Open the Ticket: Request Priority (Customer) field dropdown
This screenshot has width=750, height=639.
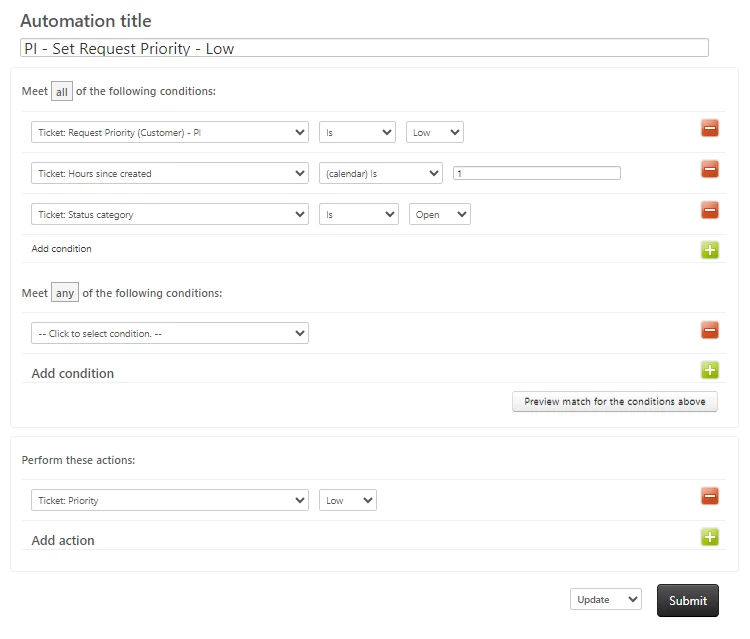(x=170, y=132)
